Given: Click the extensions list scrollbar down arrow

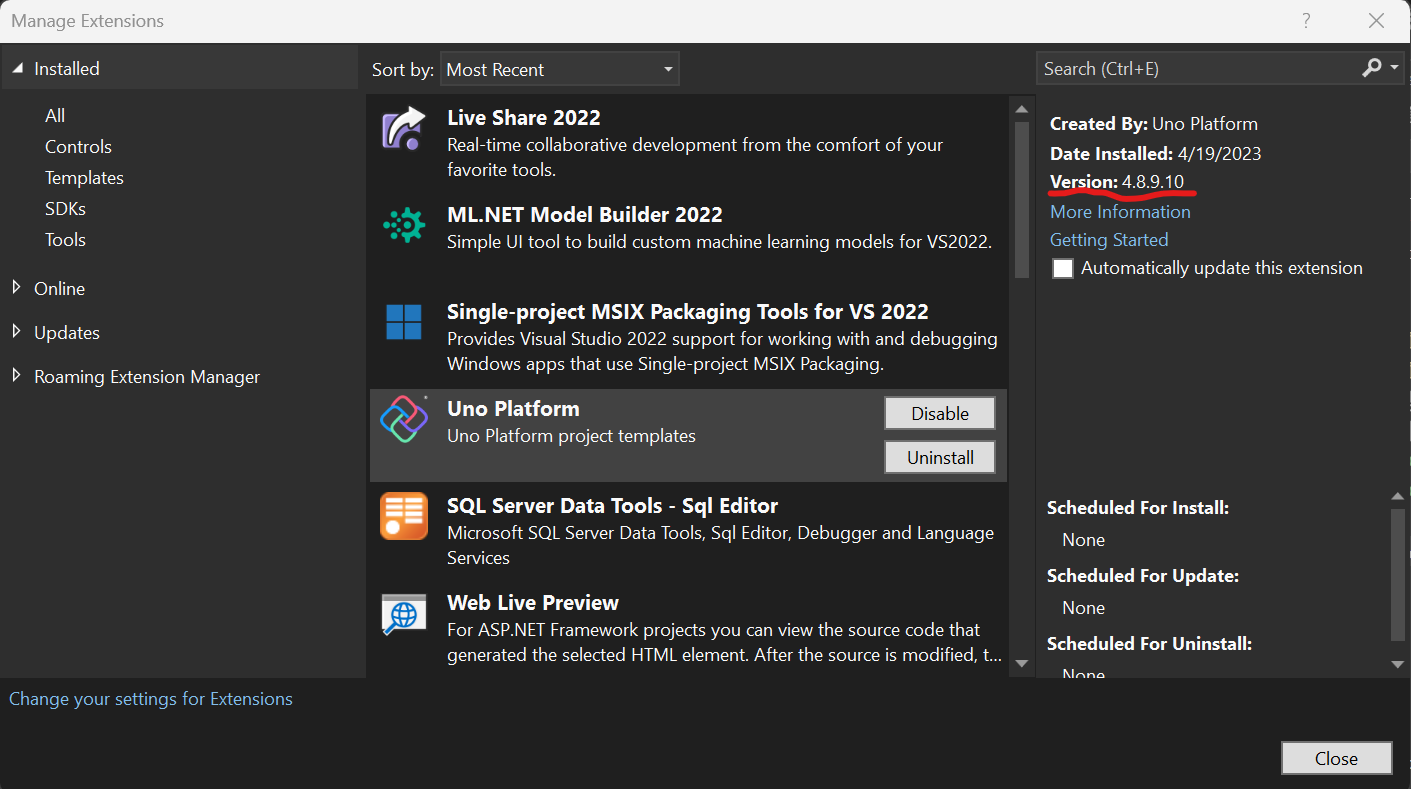Looking at the screenshot, I should (1021, 663).
